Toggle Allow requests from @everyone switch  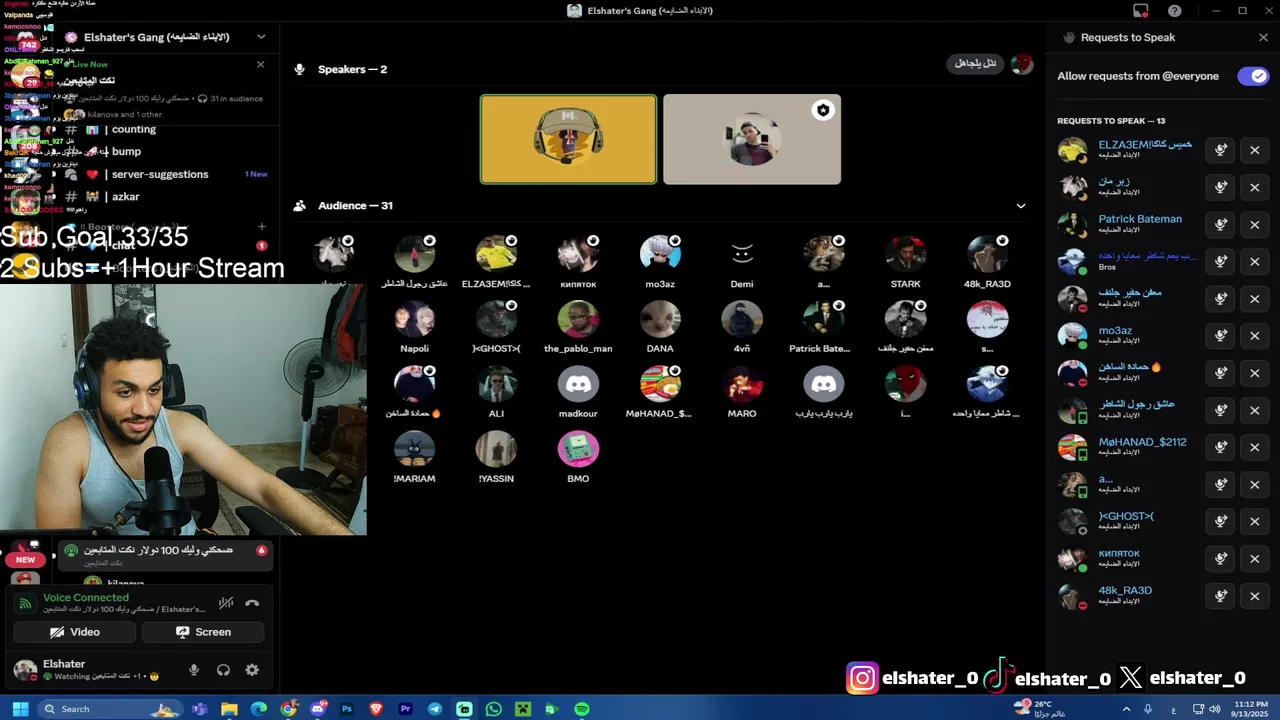coord(1252,76)
